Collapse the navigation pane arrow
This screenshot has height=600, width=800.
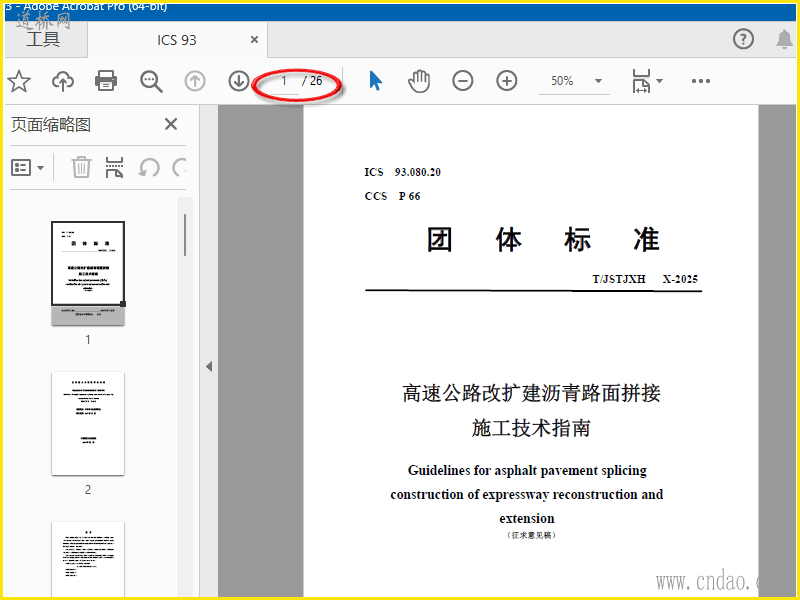[x=209, y=366]
